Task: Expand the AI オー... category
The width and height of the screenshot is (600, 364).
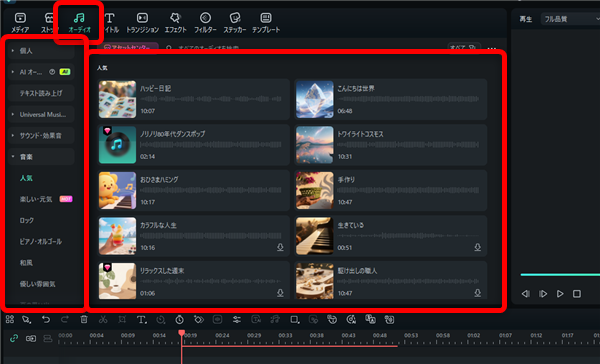Action: coord(41,72)
